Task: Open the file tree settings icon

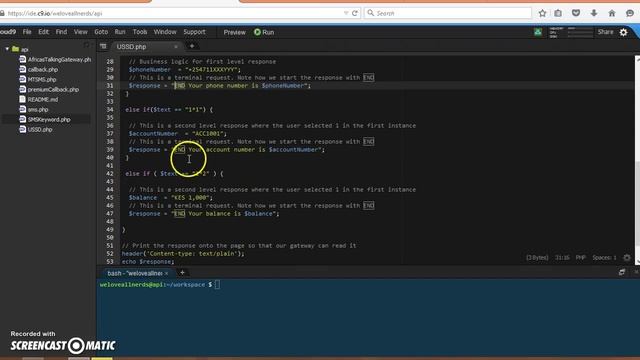Action: pos(87,45)
